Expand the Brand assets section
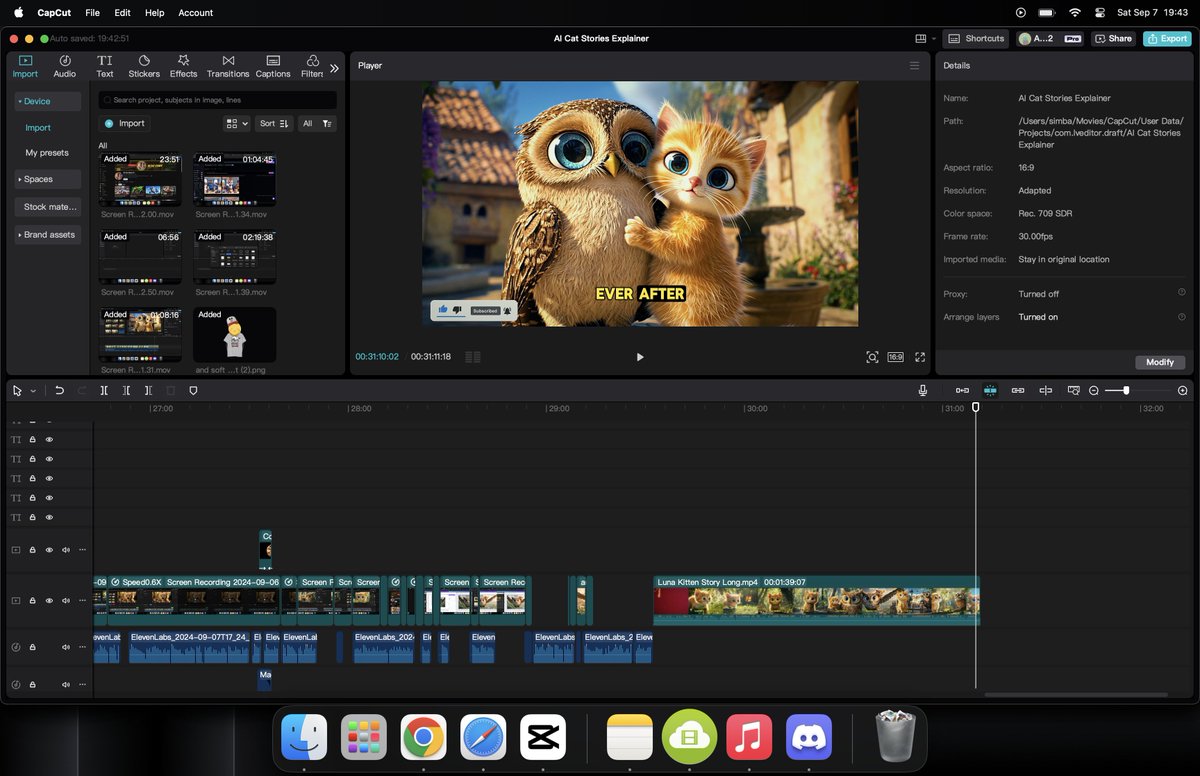1200x776 pixels. [x=47, y=235]
